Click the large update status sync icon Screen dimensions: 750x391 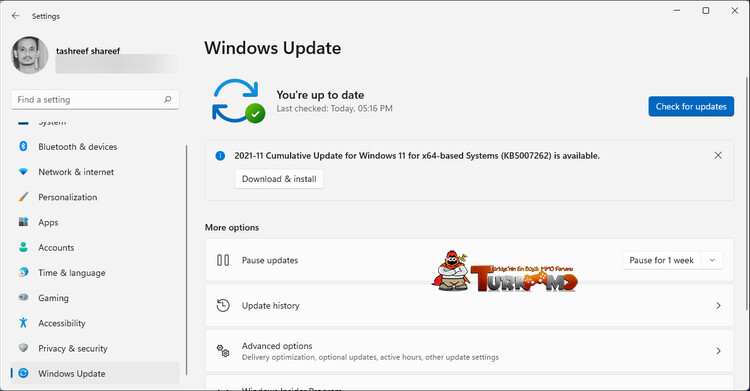238,101
